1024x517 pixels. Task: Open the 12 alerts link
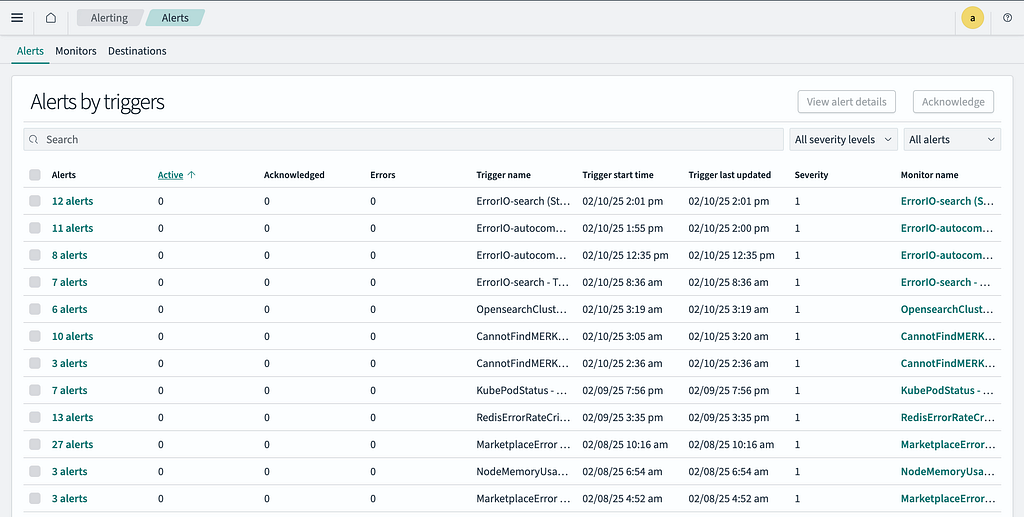click(72, 201)
